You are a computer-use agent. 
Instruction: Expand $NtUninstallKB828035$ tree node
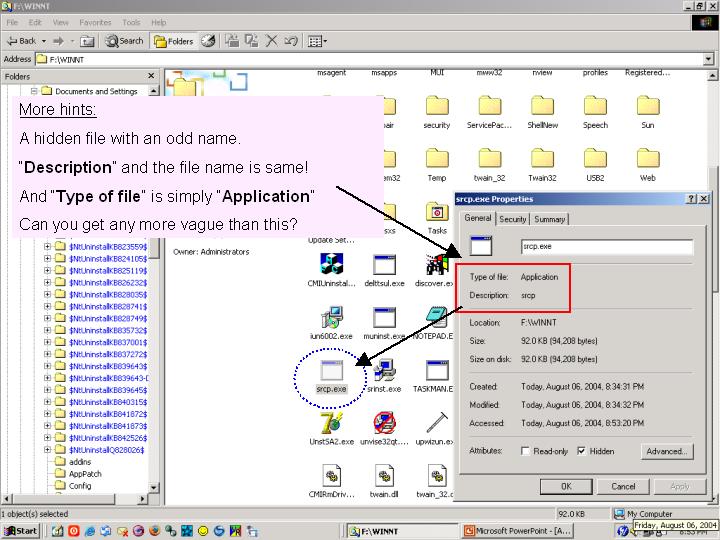[47, 294]
